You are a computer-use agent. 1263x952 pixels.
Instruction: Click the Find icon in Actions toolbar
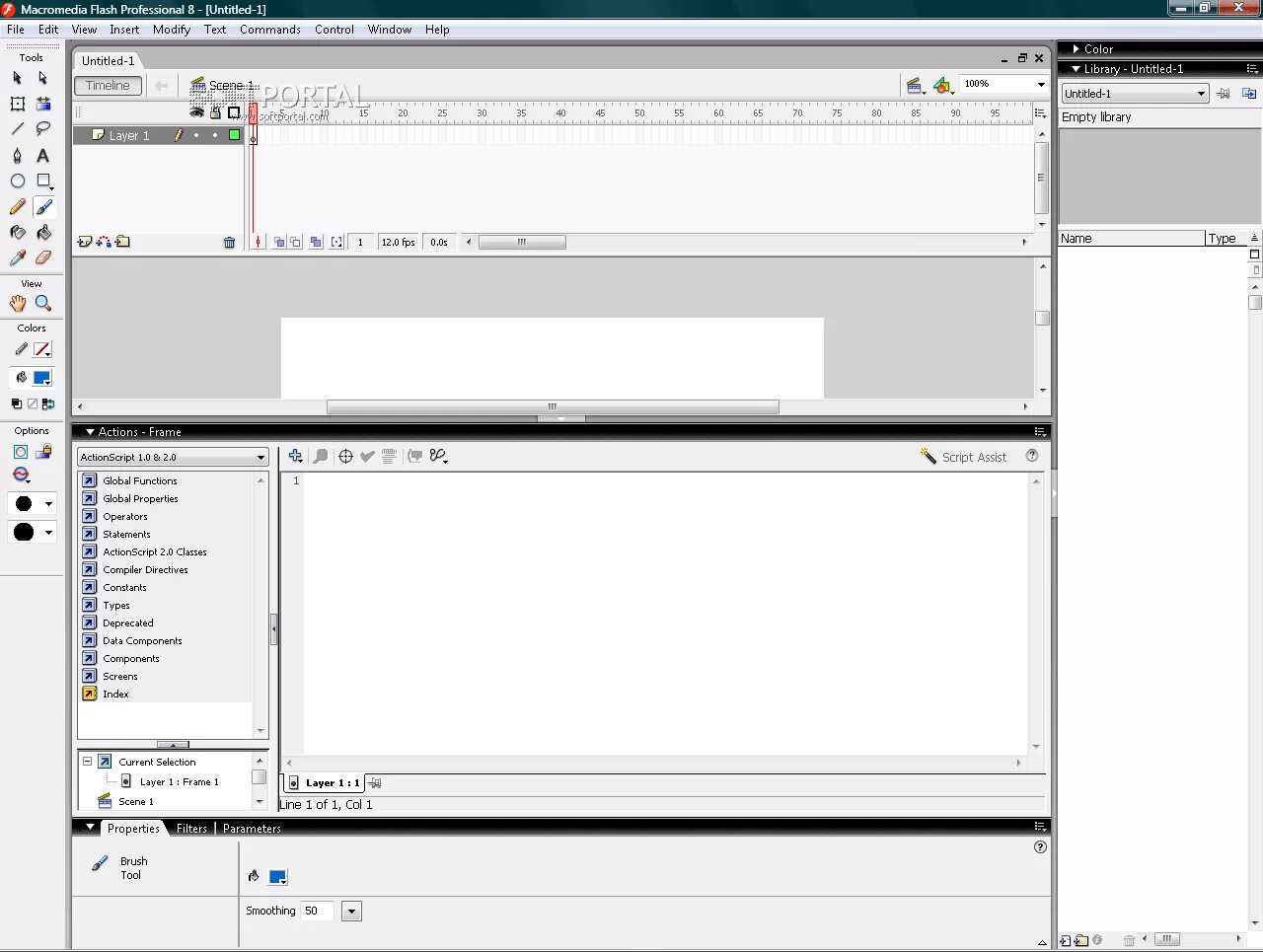coord(321,456)
